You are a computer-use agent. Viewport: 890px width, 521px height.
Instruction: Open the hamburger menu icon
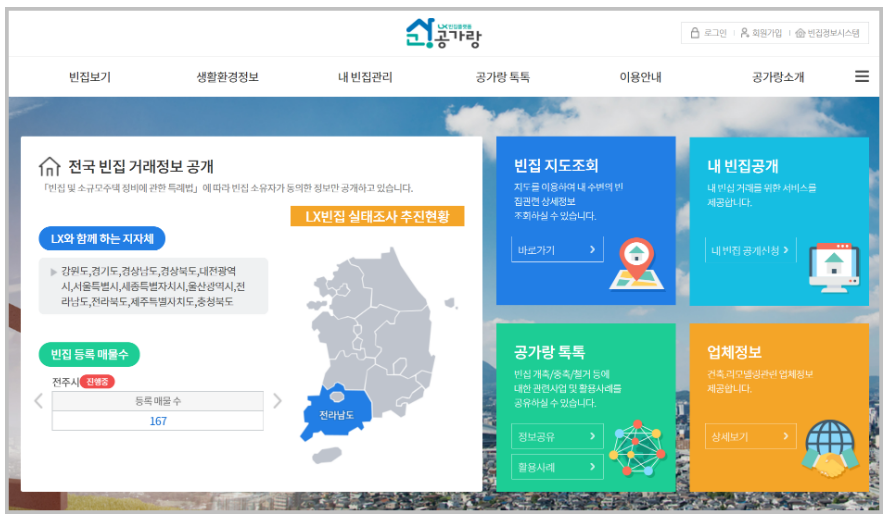pyautogui.click(x=862, y=76)
